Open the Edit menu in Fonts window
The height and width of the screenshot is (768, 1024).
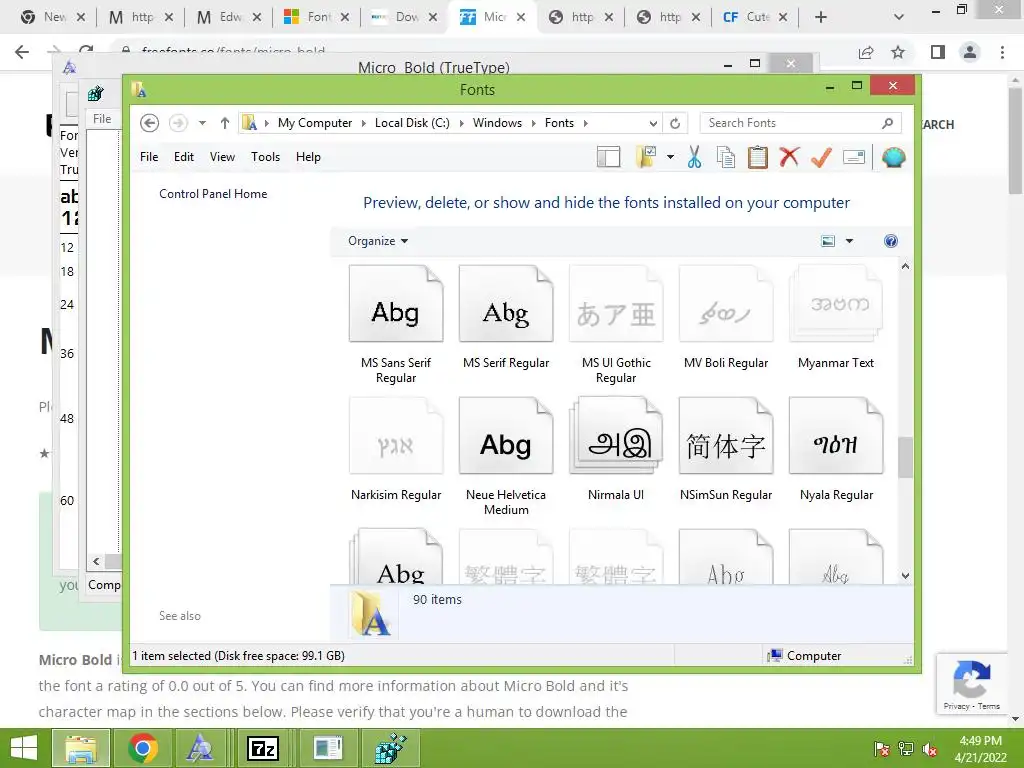[184, 157]
